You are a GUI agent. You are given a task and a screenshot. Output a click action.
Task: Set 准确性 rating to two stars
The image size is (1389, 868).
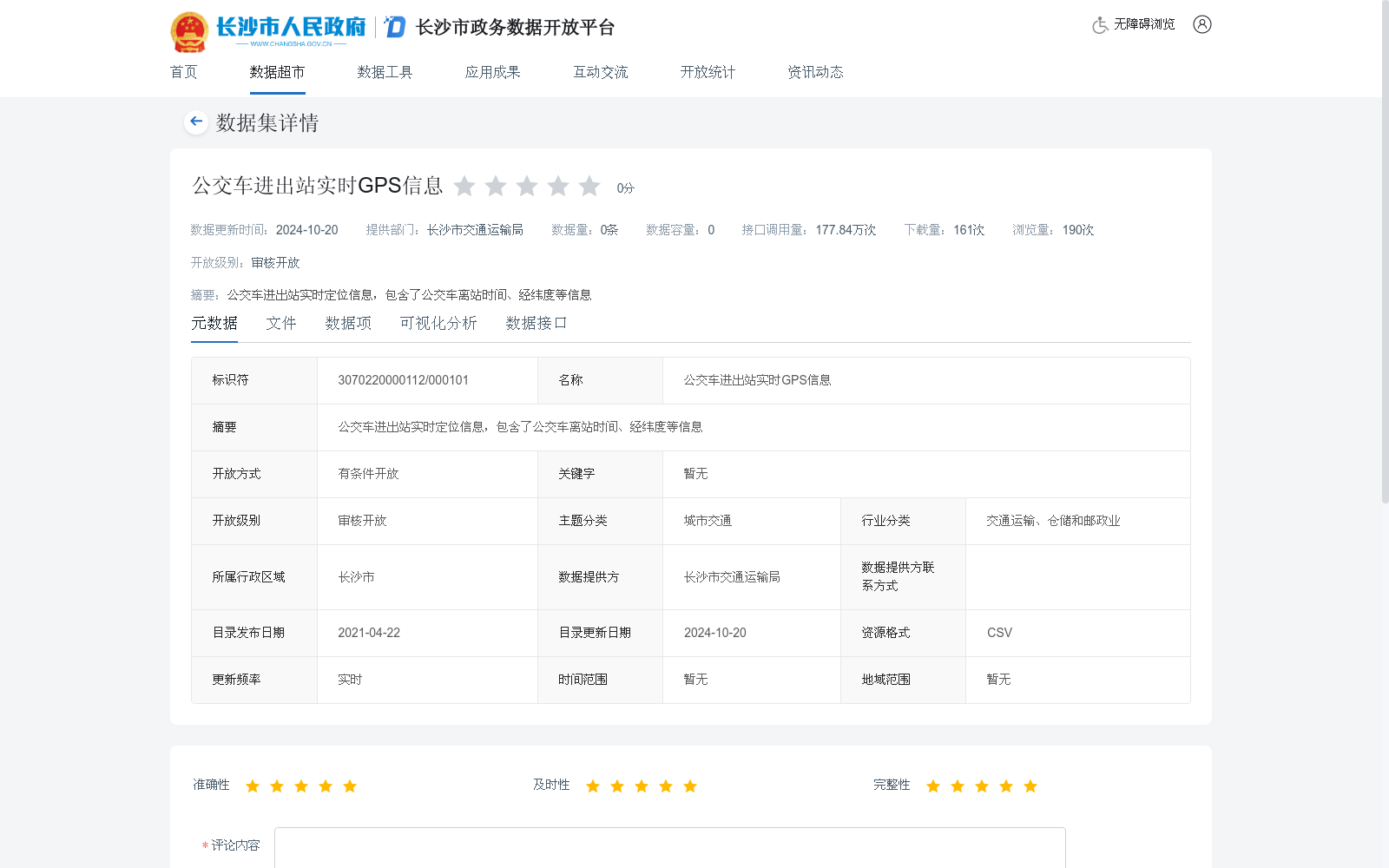pos(277,786)
